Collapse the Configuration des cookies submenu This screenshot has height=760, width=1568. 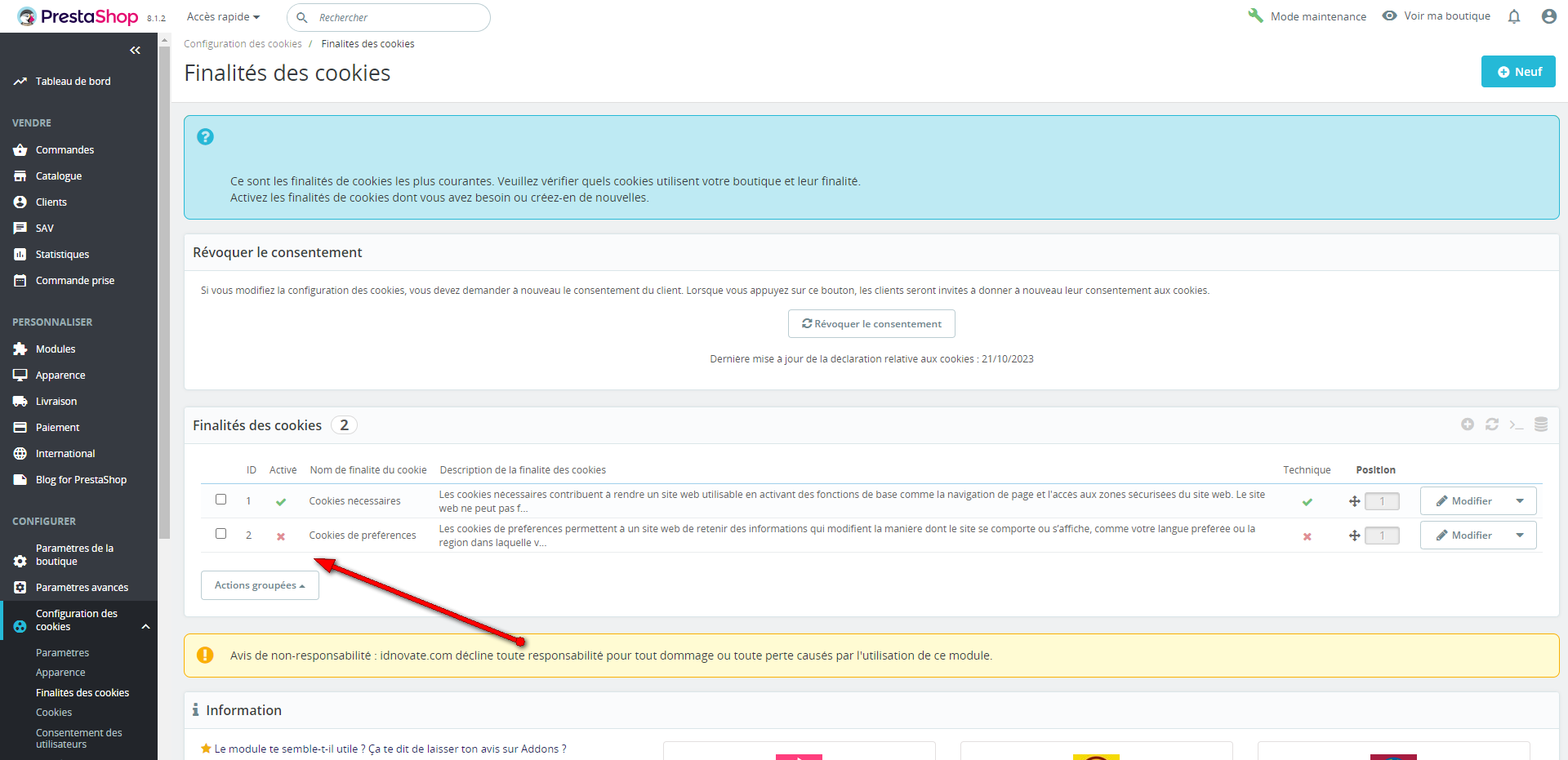(x=146, y=627)
